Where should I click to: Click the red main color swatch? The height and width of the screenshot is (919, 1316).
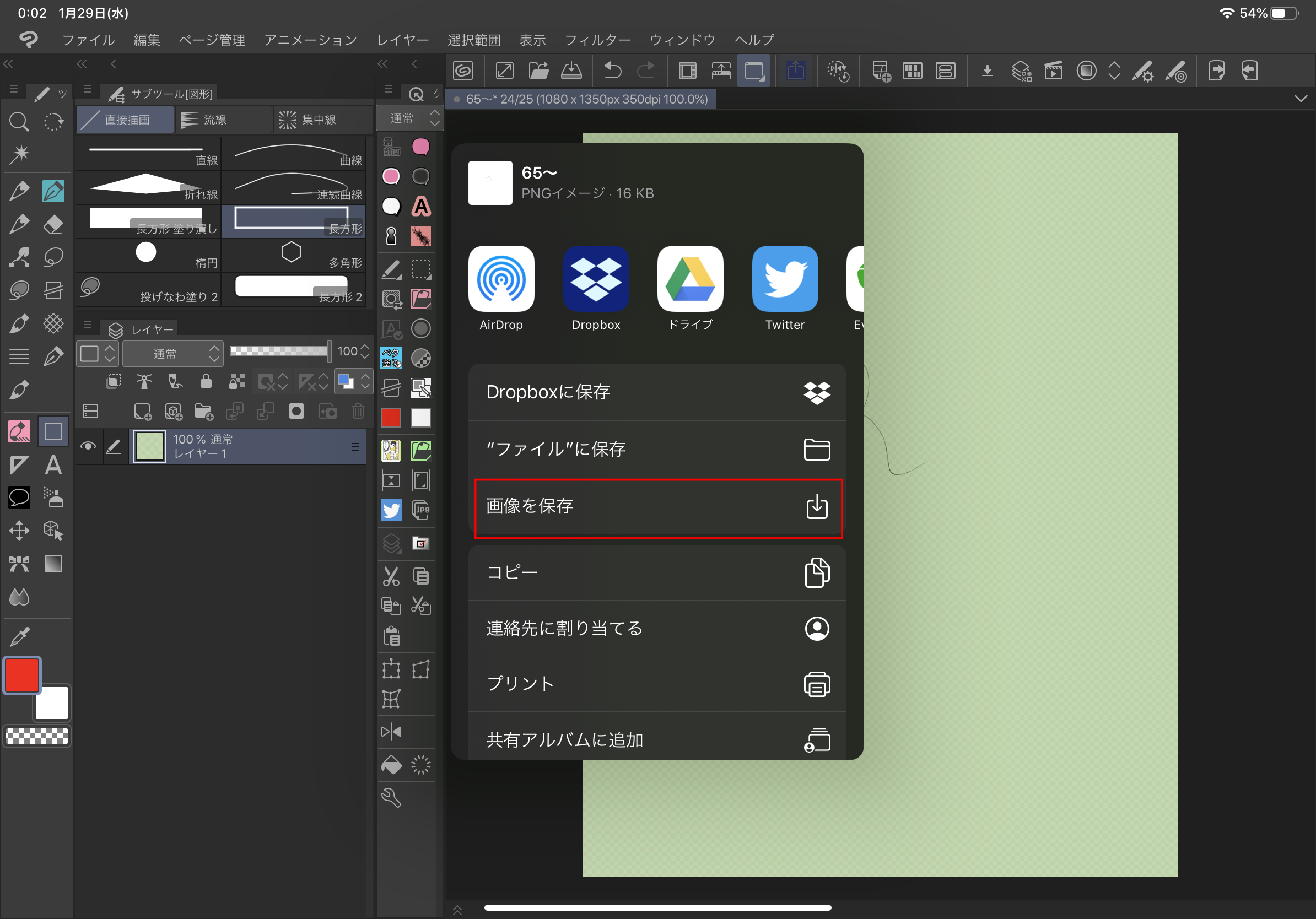click(22, 675)
